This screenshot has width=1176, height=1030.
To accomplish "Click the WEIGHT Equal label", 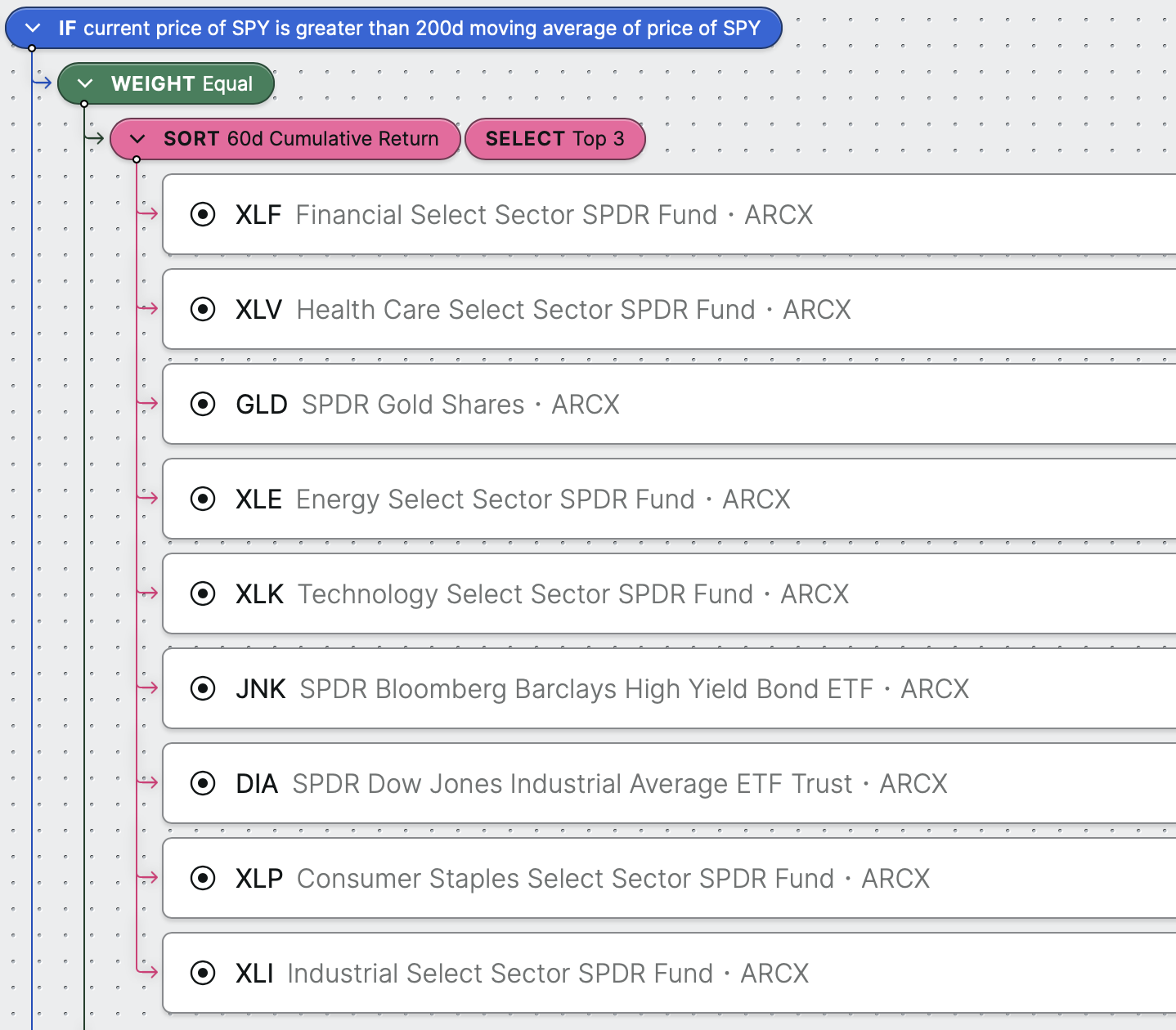I will click(182, 83).
